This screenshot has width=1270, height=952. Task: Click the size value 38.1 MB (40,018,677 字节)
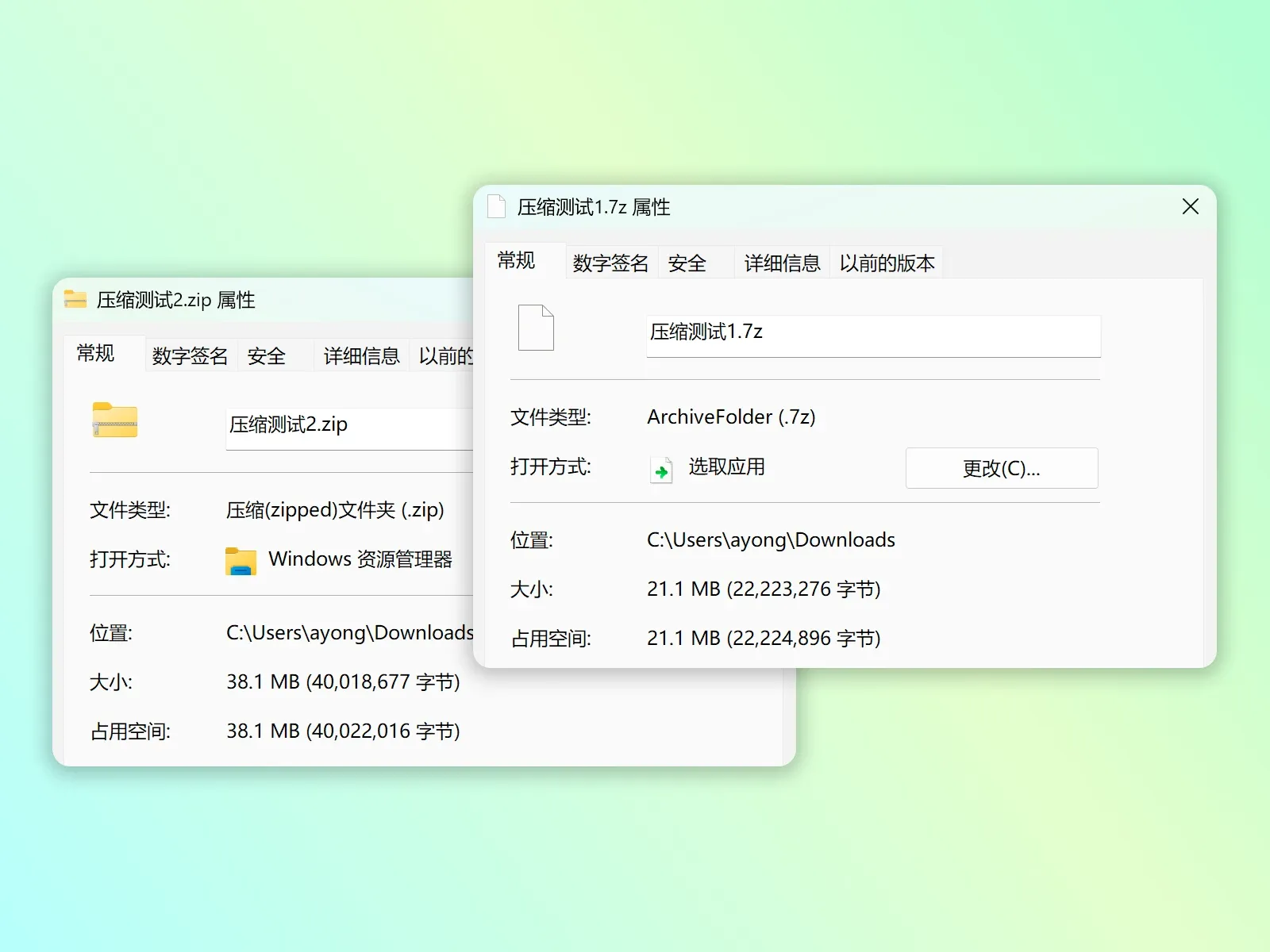[x=343, y=681]
